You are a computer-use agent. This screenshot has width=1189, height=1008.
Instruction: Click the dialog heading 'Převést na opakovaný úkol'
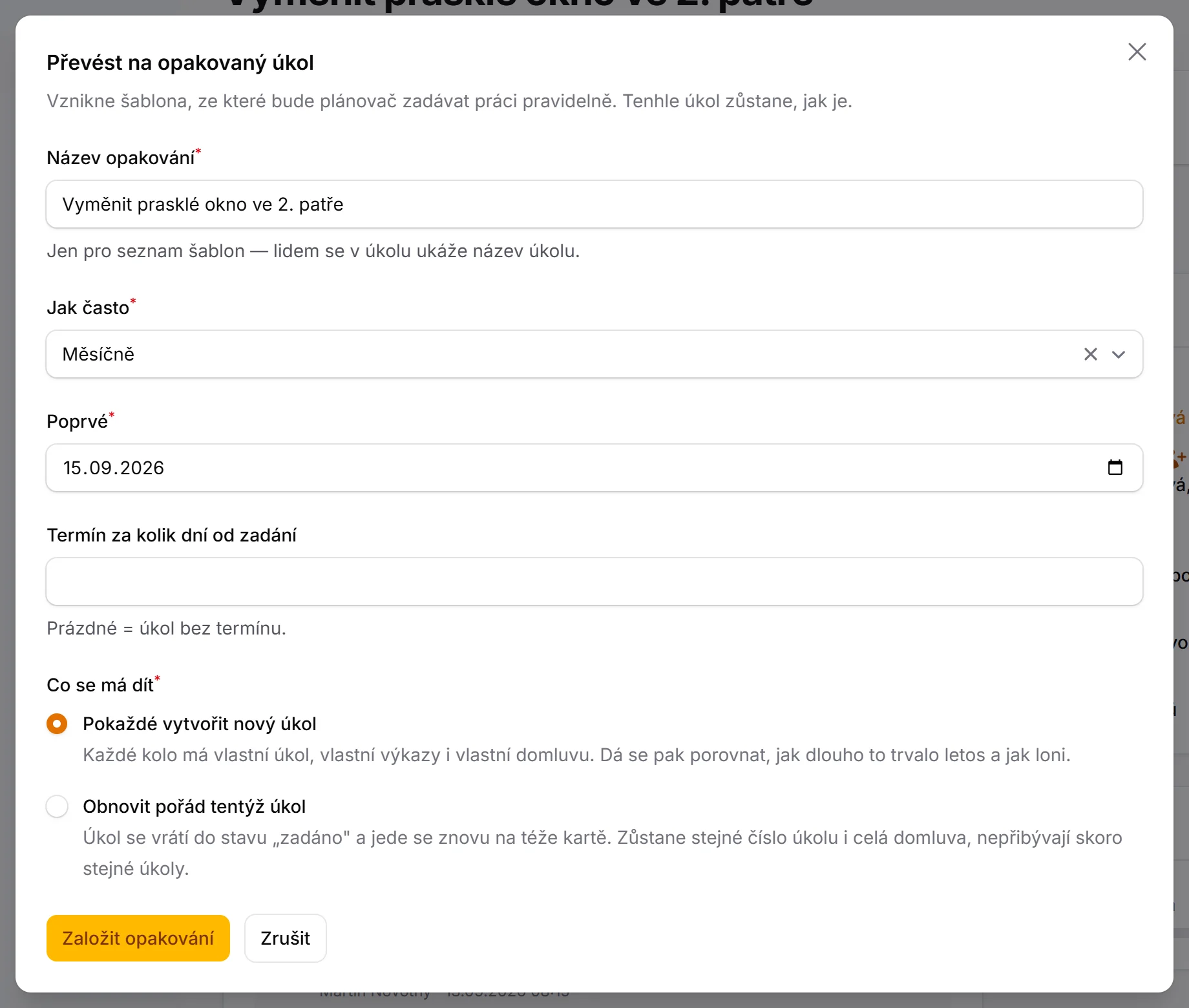click(x=180, y=63)
